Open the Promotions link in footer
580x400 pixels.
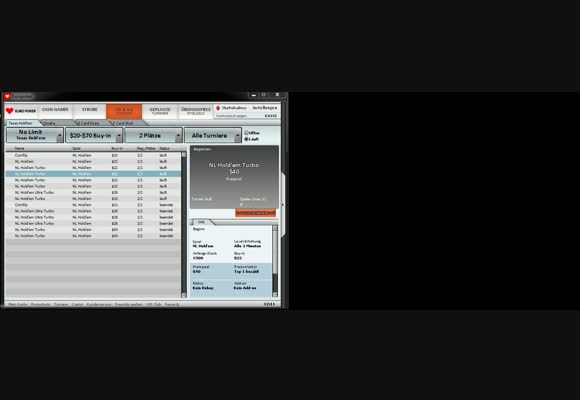point(40,305)
